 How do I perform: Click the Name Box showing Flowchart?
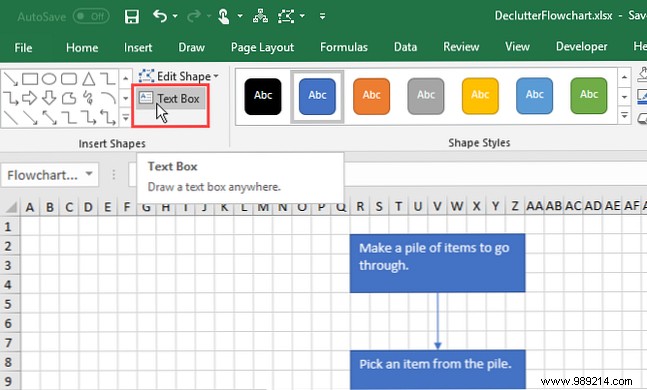click(50, 175)
